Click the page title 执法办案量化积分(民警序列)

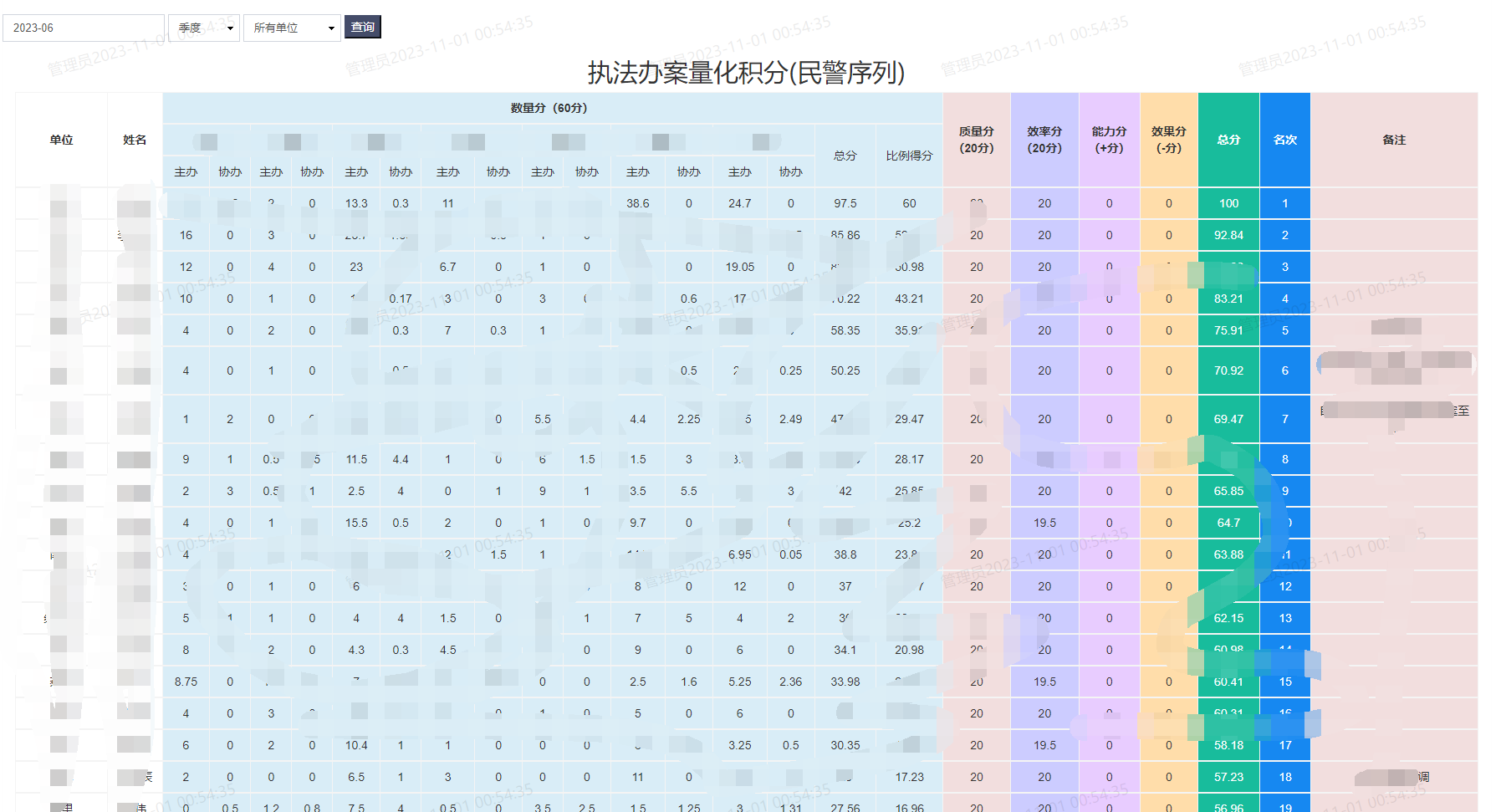(x=746, y=73)
